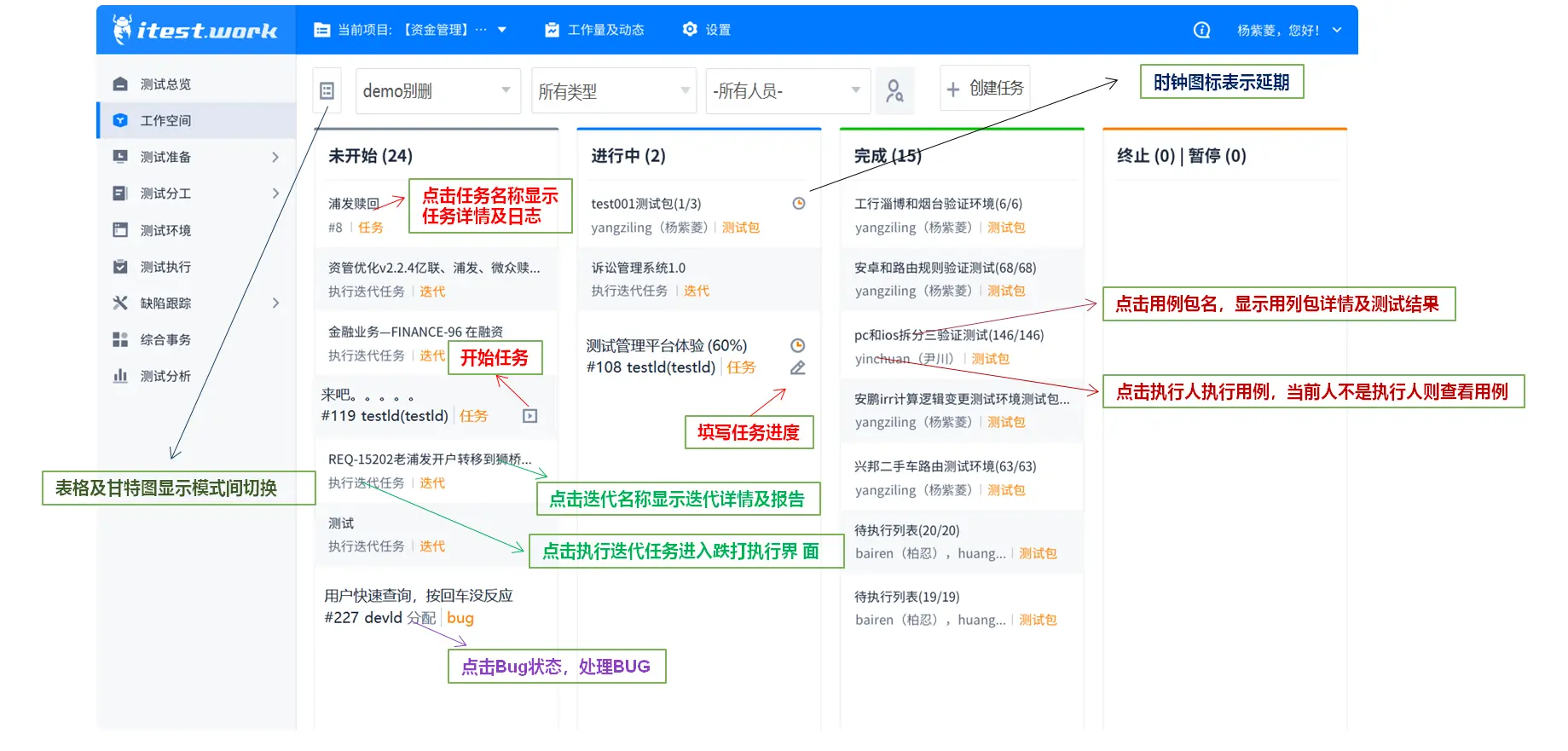The image size is (1568, 751).
Task: Open 待执行列表(20/20) package
Action: pyautogui.click(x=907, y=530)
